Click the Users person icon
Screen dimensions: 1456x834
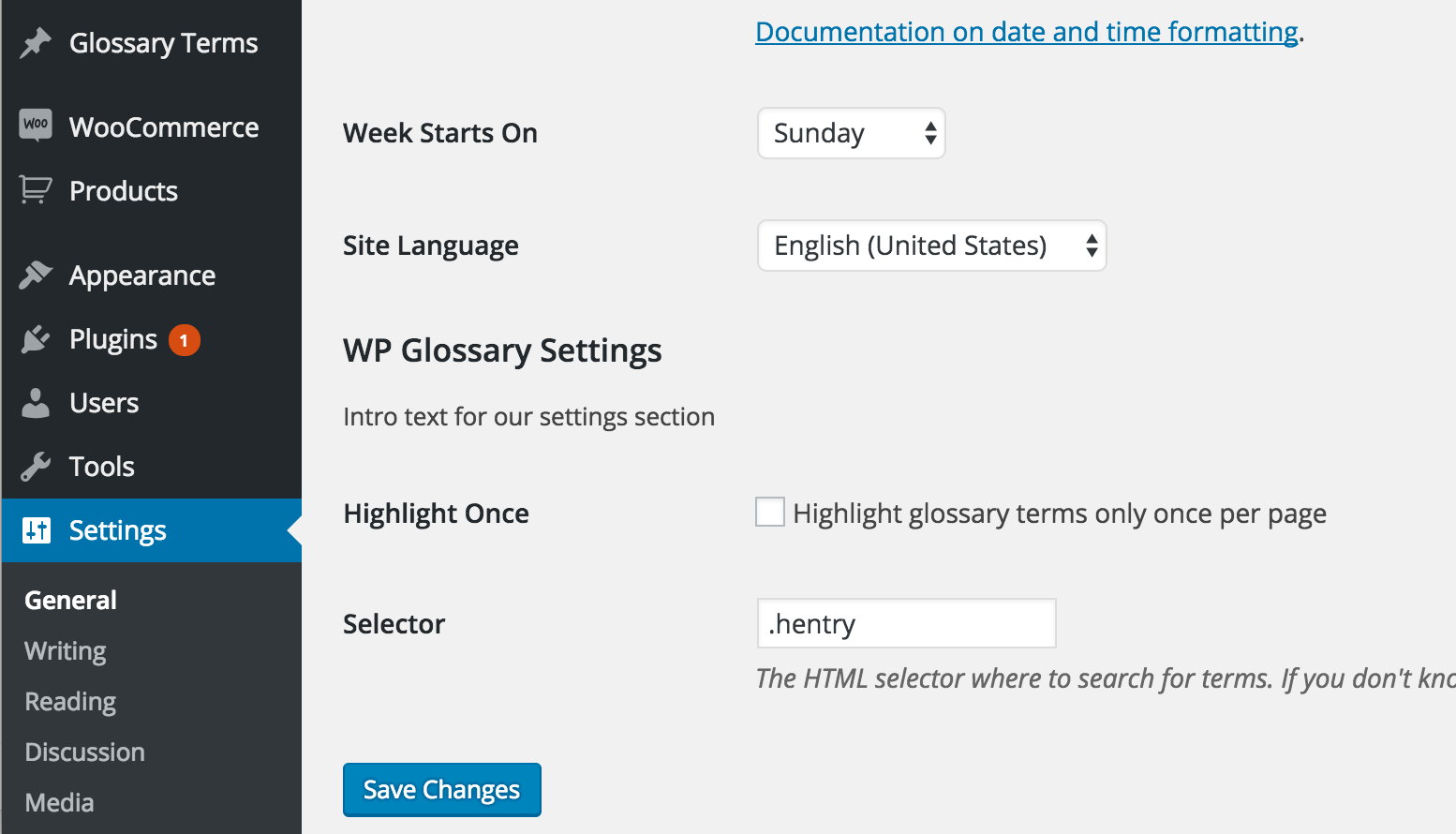tap(36, 403)
